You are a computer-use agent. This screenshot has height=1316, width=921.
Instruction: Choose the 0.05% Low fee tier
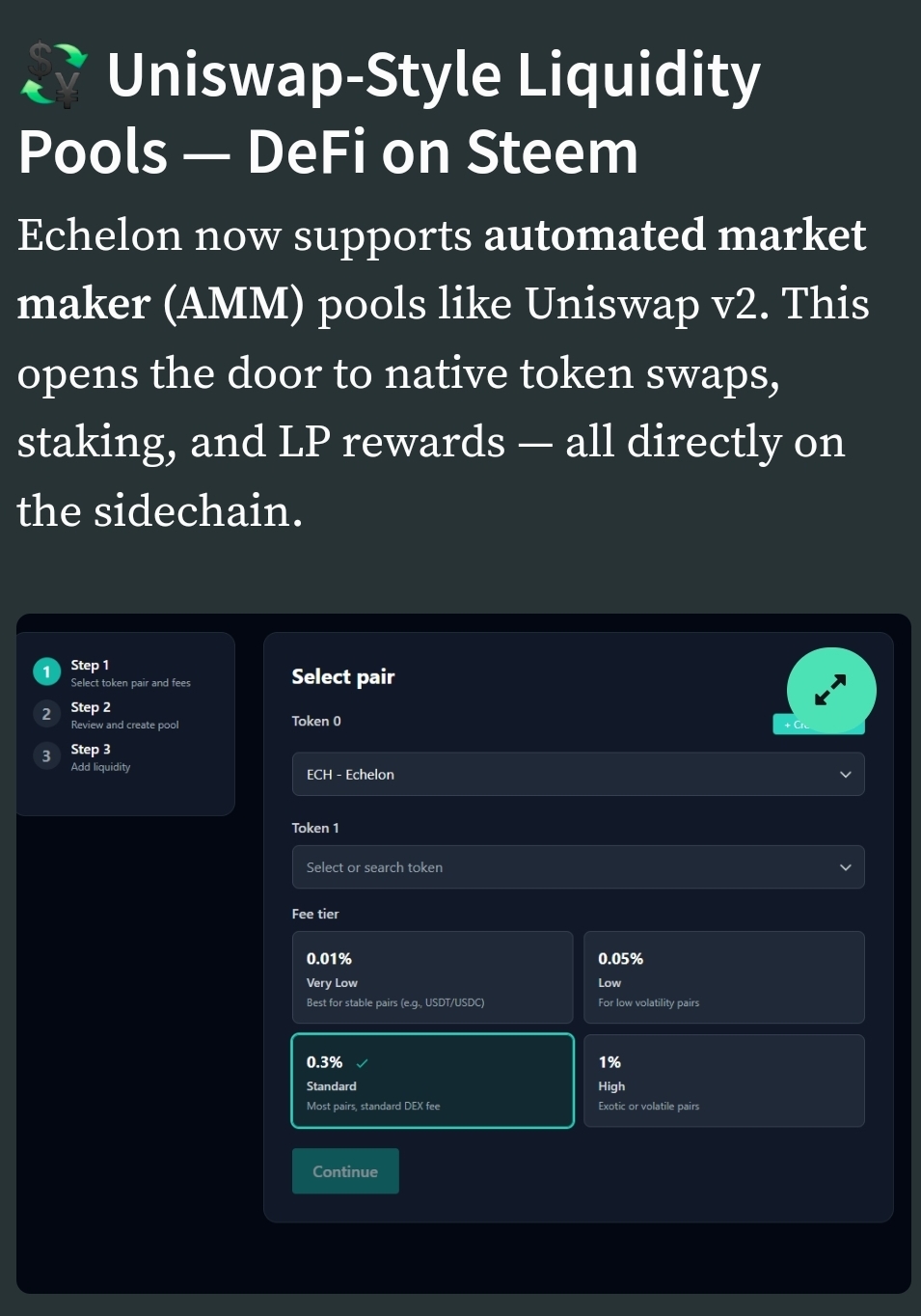point(724,977)
